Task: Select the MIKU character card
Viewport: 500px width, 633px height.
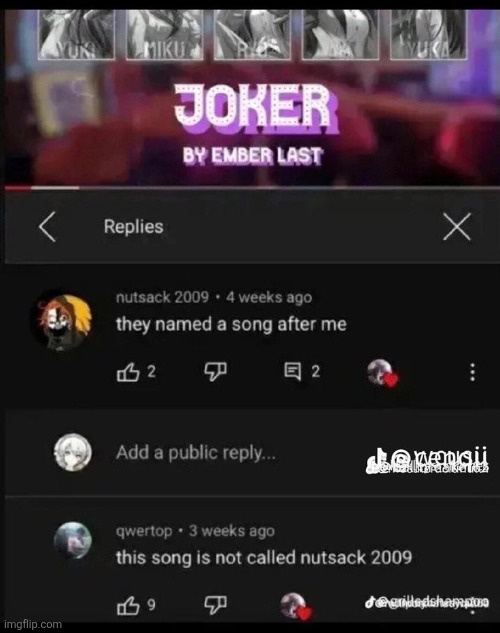Action: tap(165, 35)
